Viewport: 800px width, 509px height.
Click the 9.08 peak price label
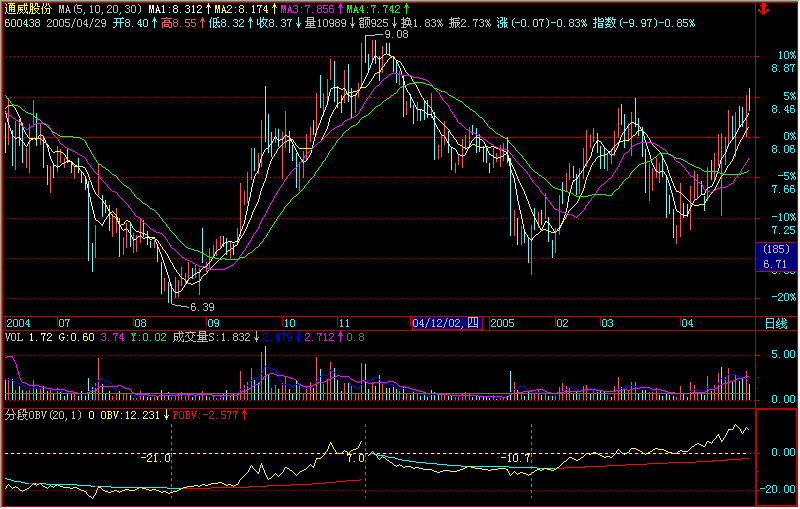(396, 35)
